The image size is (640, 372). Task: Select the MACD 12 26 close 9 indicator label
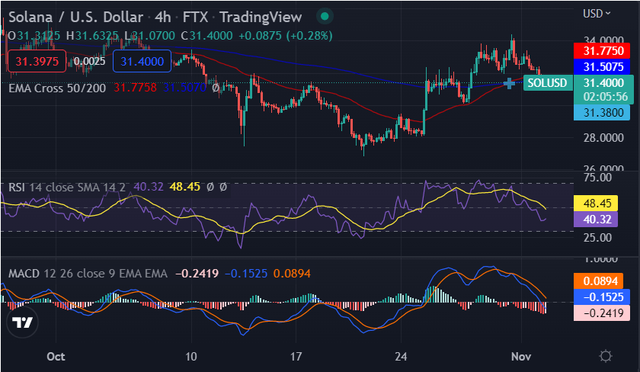click(88, 273)
